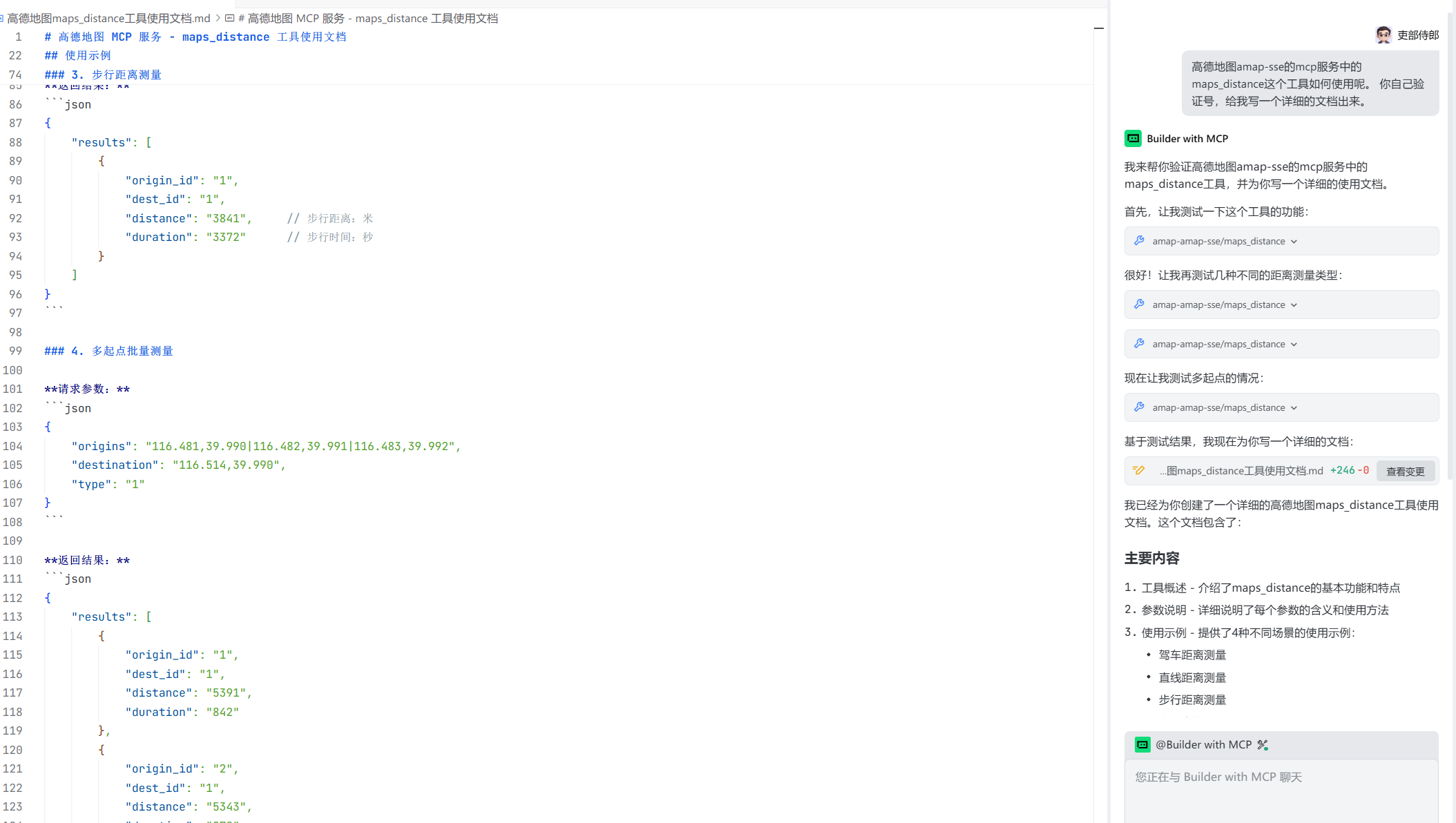Viewport: 1456px width, 823px height.
Task: Click the symbol icon before the breadcrumb heading
Action: click(x=230, y=19)
